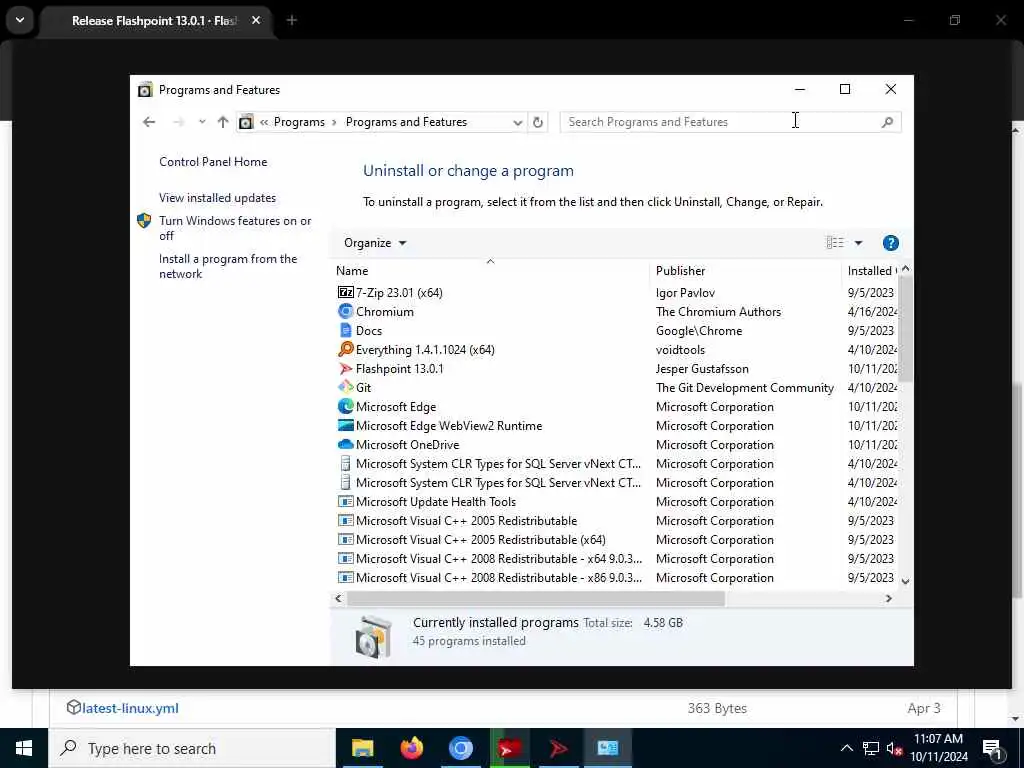Click the search magnifier icon
The height and width of the screenshot is (768, 1024).
coord(887,122)
